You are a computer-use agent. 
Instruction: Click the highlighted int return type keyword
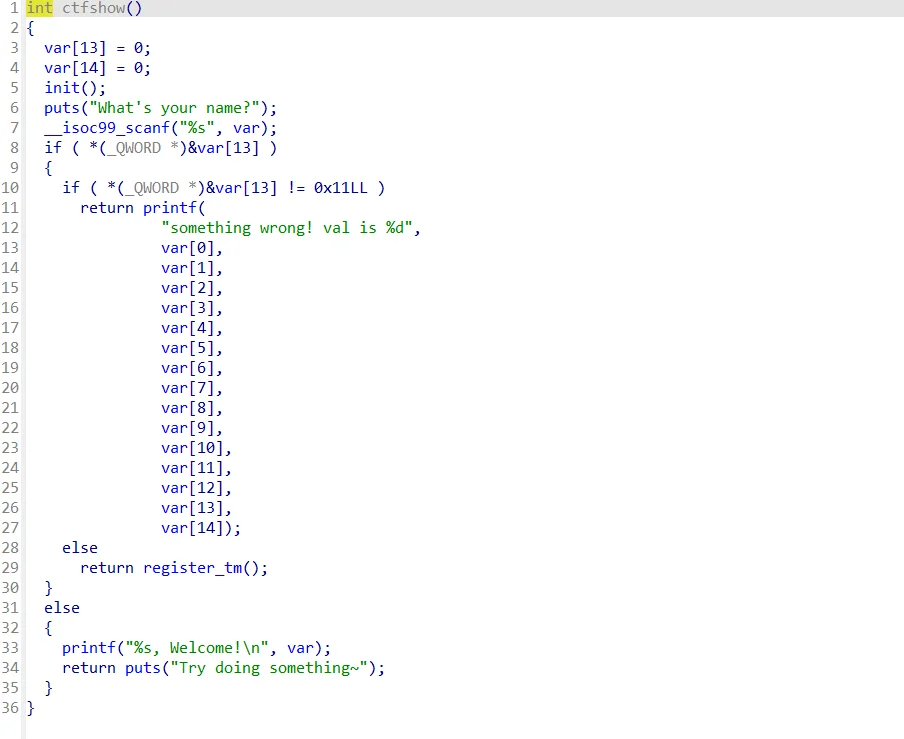(x=39, y=8)
